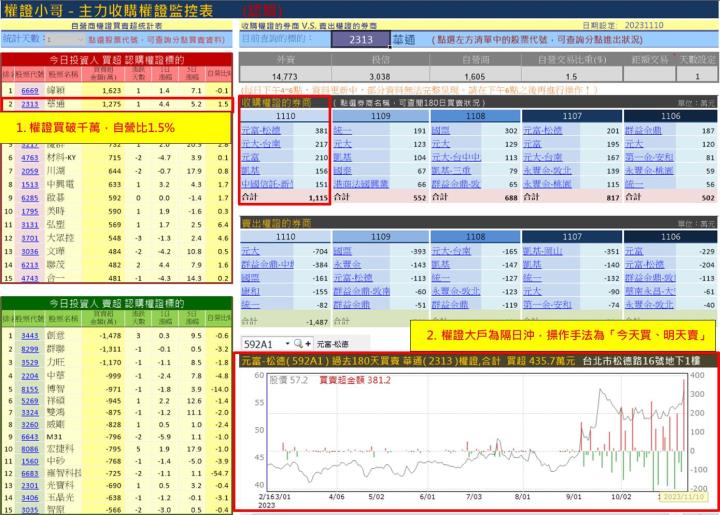720x515 pixels.
Task: Open 統一 broker link with value 191
Action: (x=343, y=130)
